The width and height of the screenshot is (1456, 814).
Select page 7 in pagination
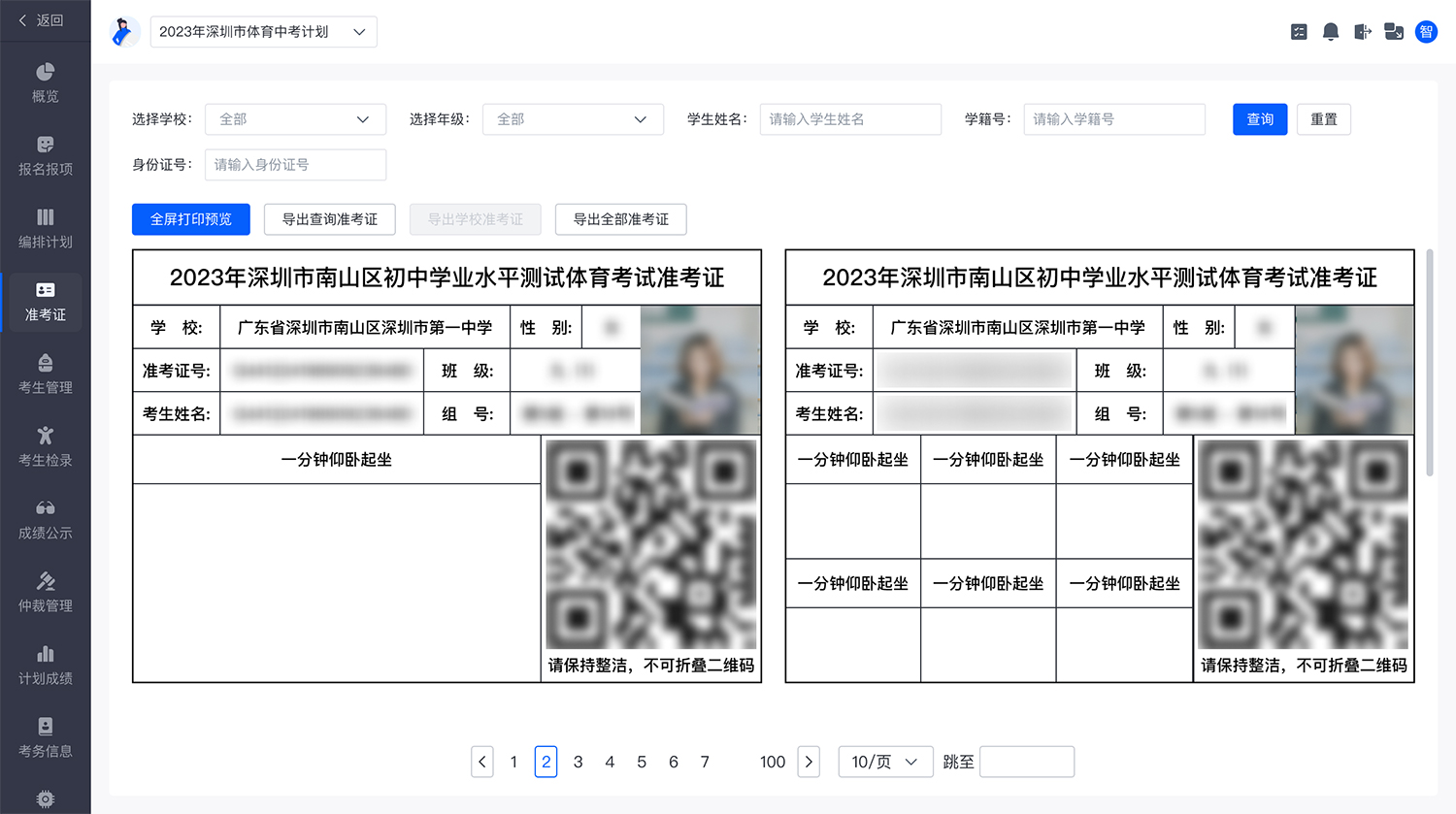click(x=705, y=762)
